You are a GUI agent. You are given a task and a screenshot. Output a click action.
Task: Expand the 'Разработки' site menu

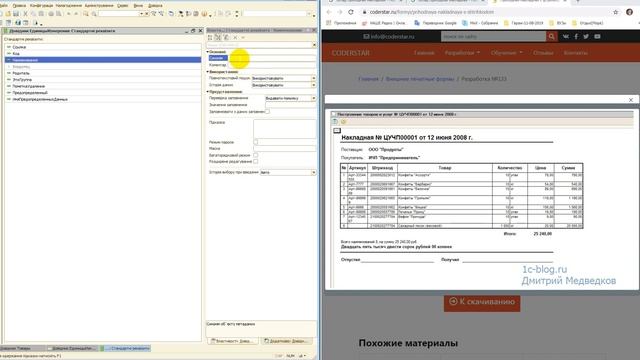[462, 53]
